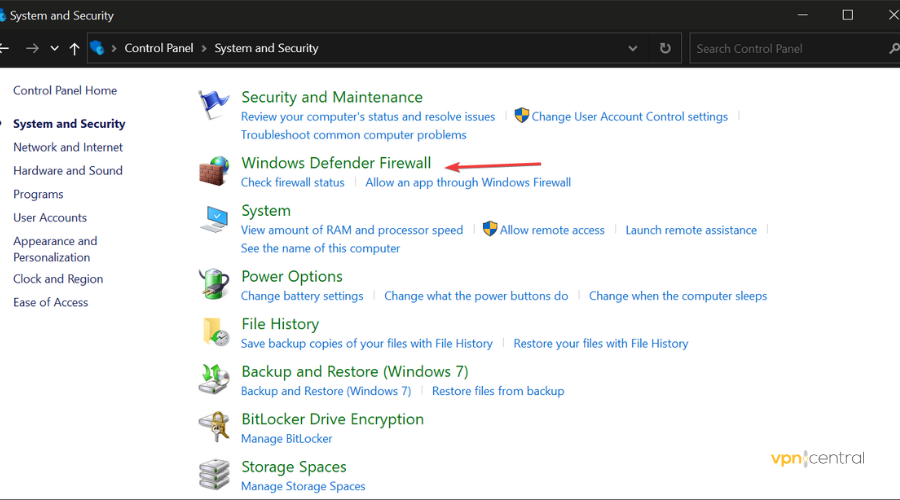Click the System computer monitor icon
Image resolution: width=900 pixels, height=500 pixels.
pyautogui.click(x=214, y=218)
